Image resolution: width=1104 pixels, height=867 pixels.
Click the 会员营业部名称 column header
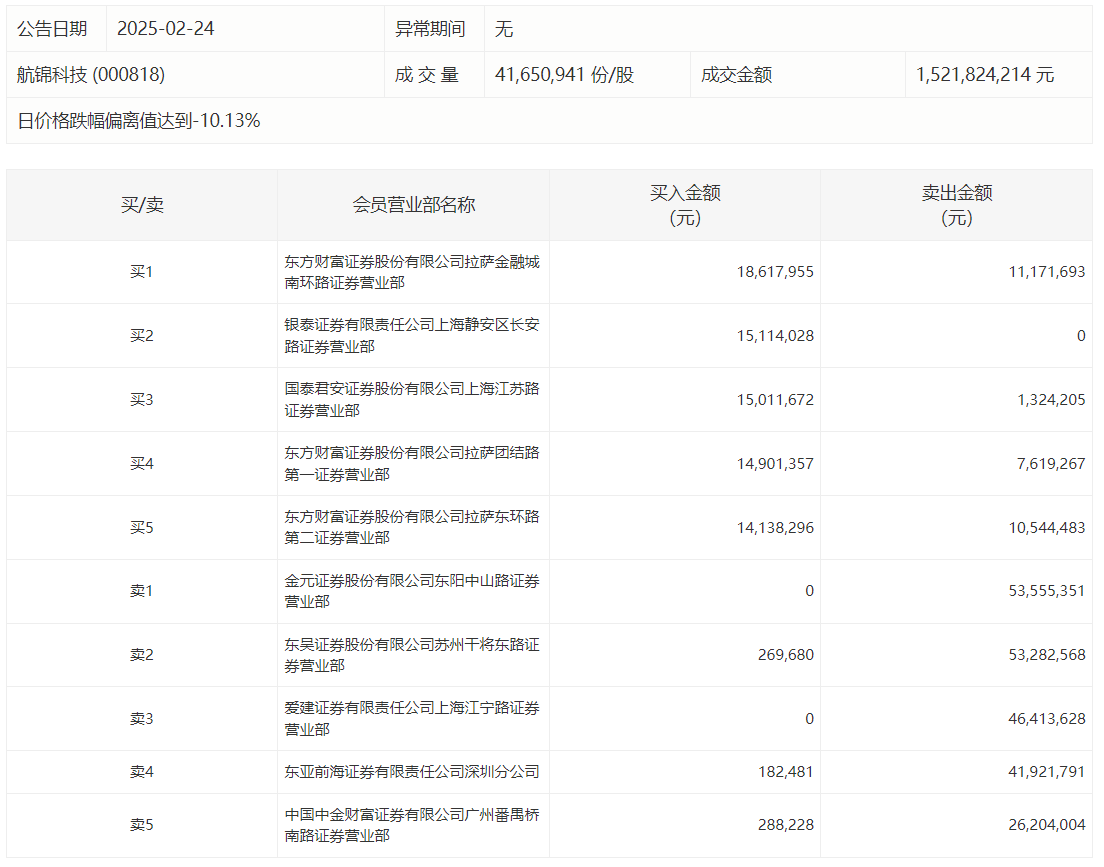tap(413, 205)
